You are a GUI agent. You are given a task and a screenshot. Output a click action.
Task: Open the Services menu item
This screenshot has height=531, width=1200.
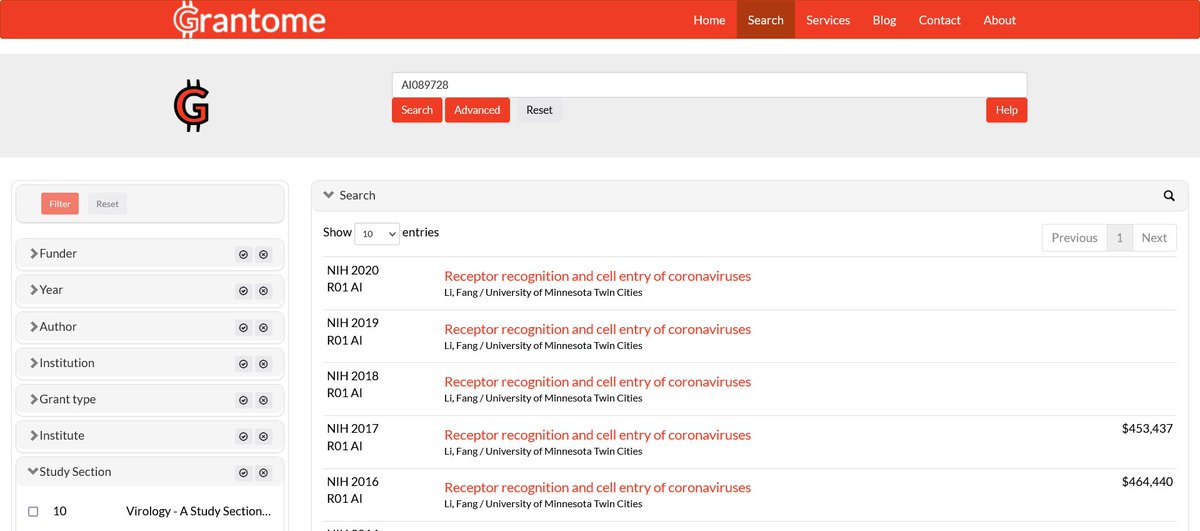click(x=827, y=20)
